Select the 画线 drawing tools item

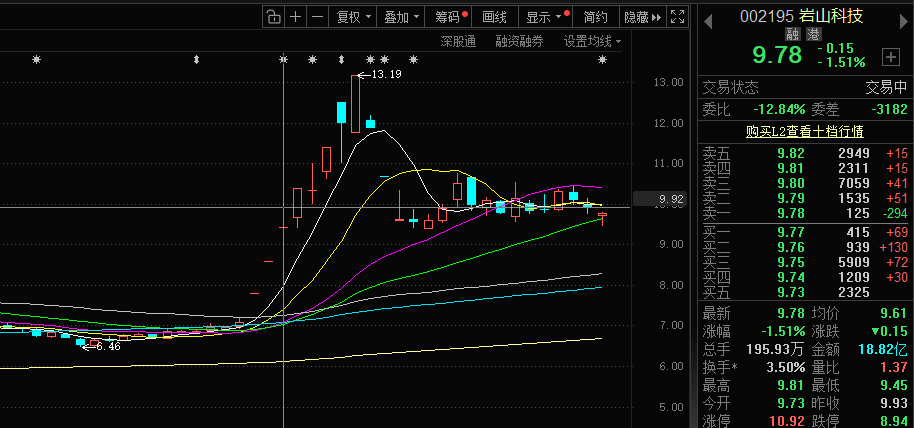pyautogui.click(x=494, y=16)
